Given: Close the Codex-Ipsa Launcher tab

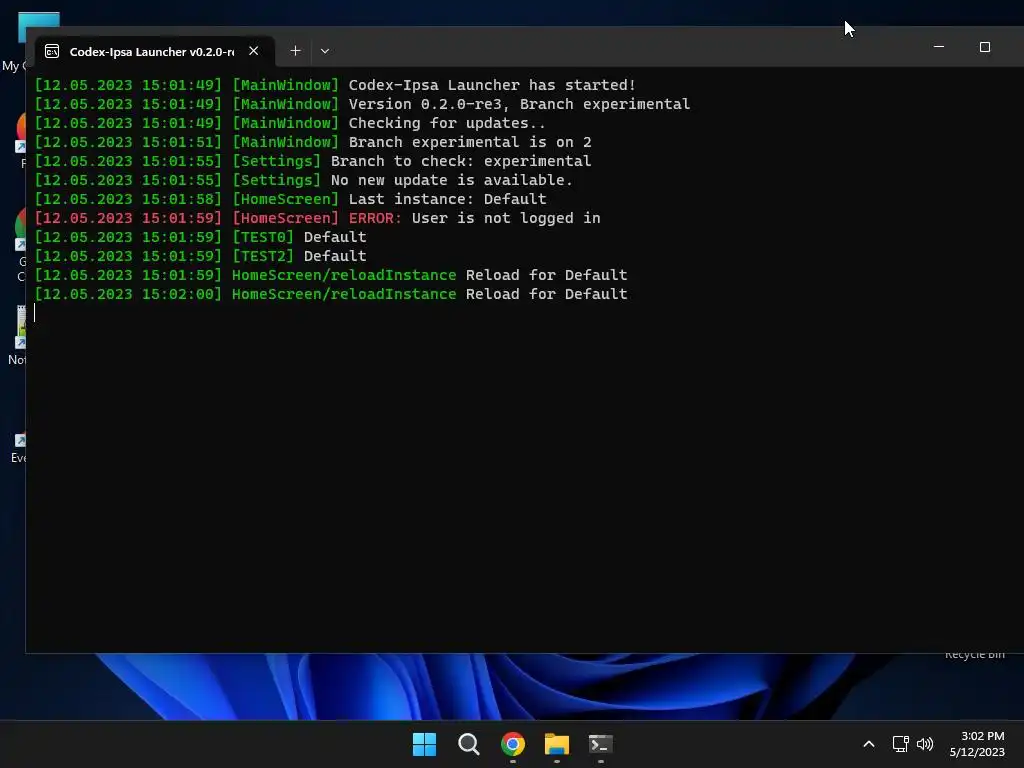Looking at the screenshot, I should click(x=254, y=51).
